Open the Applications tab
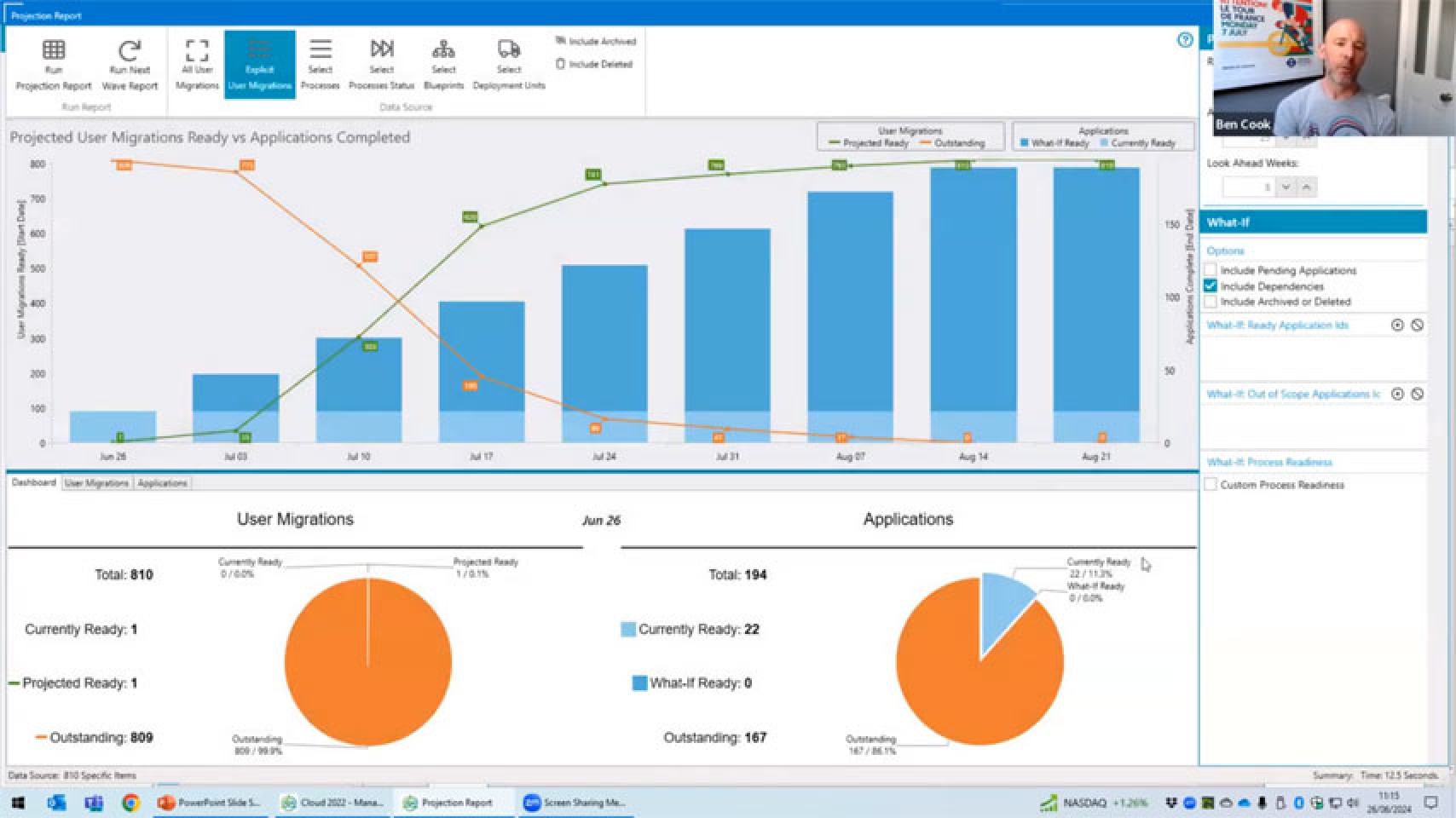The width and height of the screenshot is (1456, 818). click(162, 482)
